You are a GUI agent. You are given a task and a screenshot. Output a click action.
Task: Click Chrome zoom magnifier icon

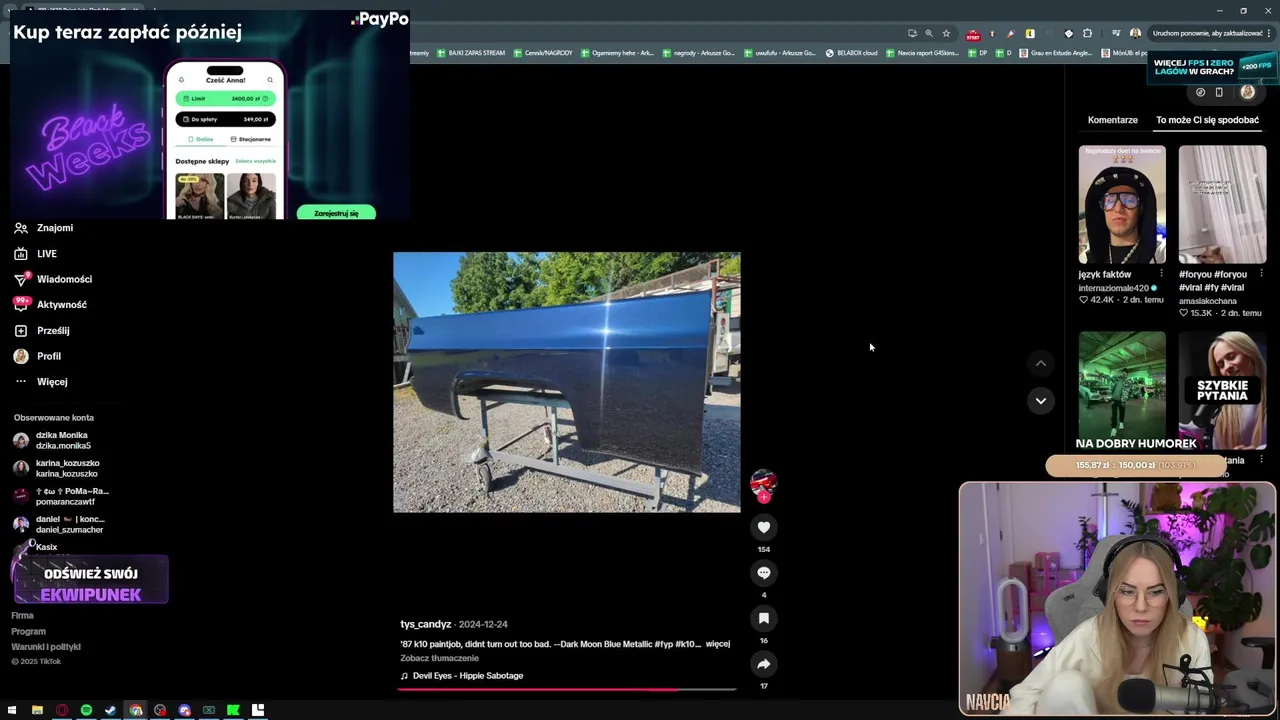click(929, 33)
